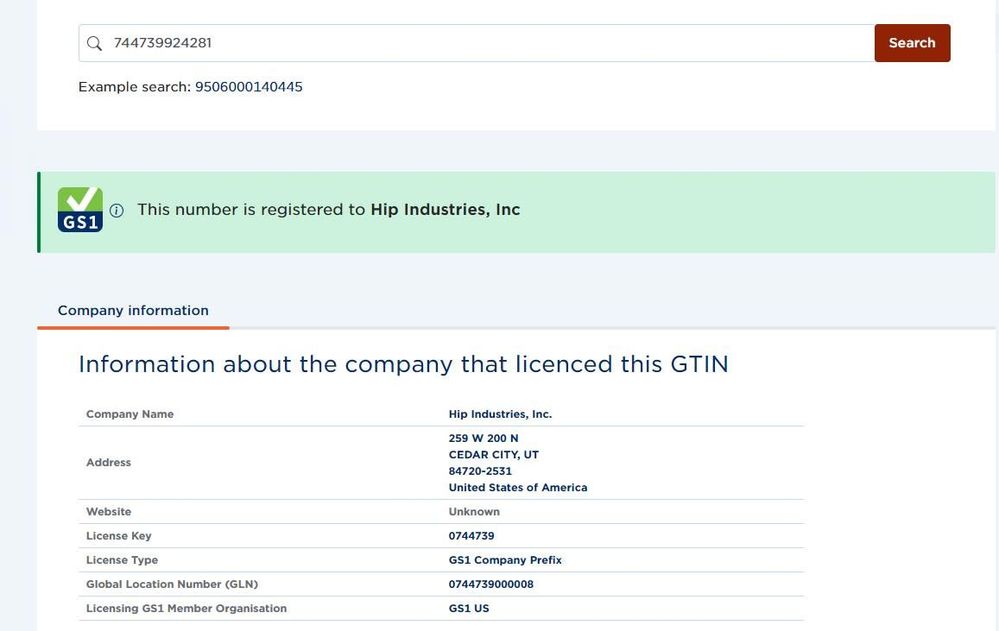This screenshot has width=999, height=631.
Task: Click the United States of America text
Action: pos(517,488)
